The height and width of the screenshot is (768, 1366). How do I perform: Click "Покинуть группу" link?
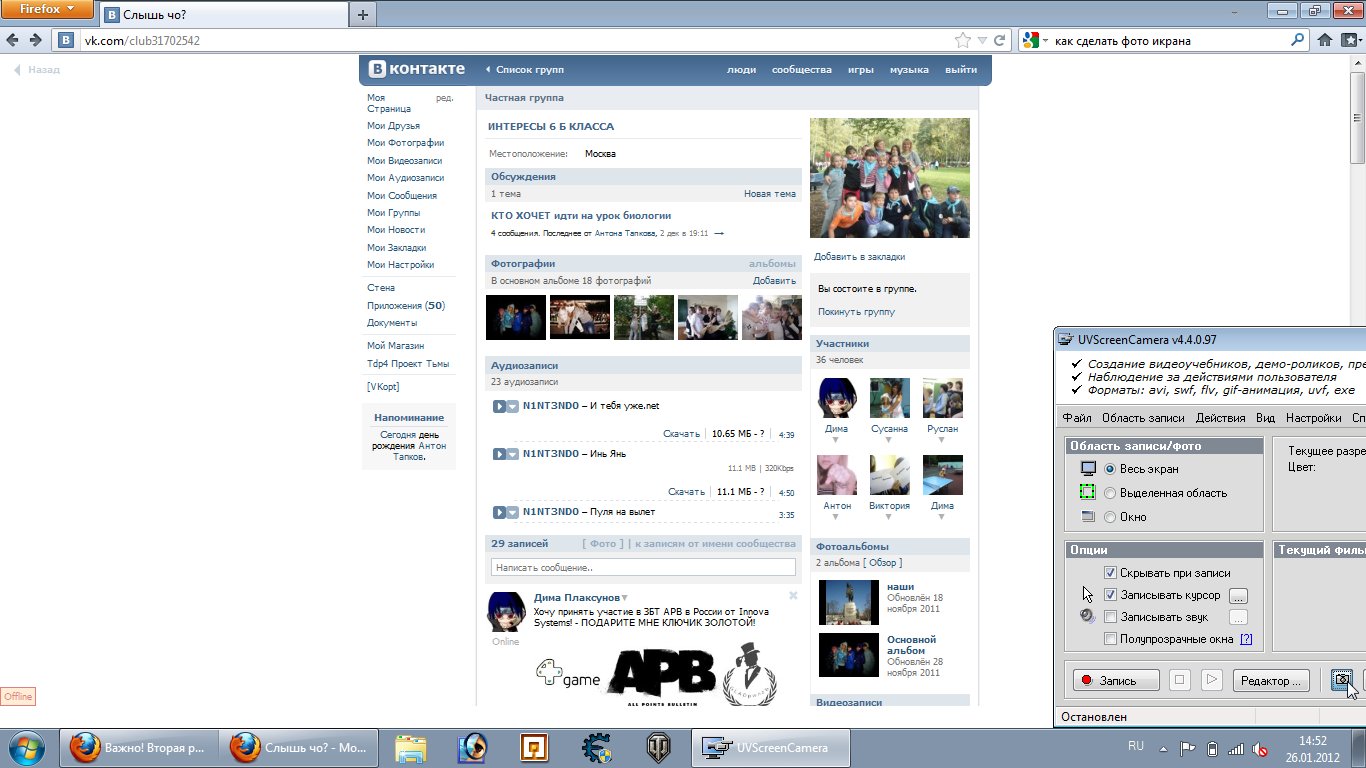tap(856, 312)
